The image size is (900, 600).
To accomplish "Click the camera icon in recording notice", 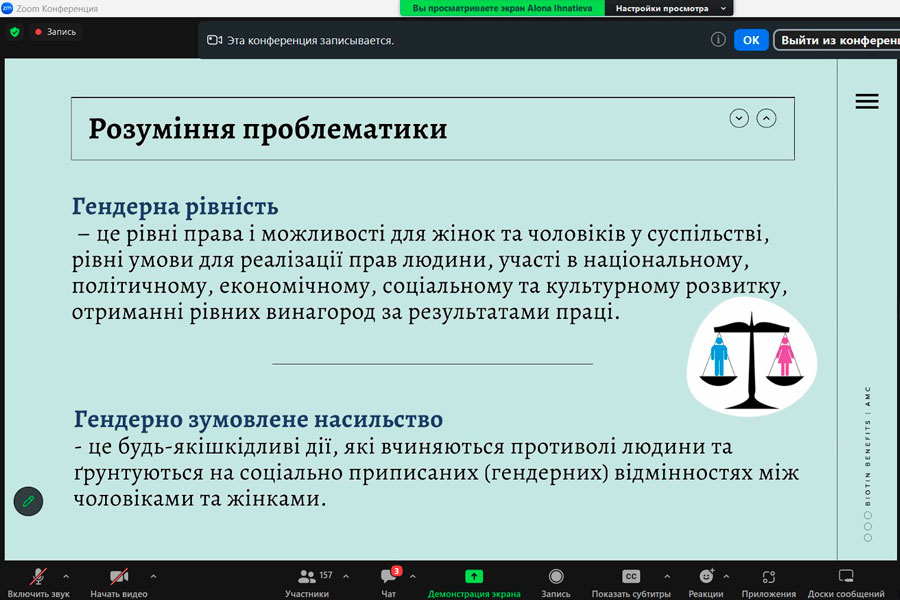I will pyautogui.click(x=214, y=40).
